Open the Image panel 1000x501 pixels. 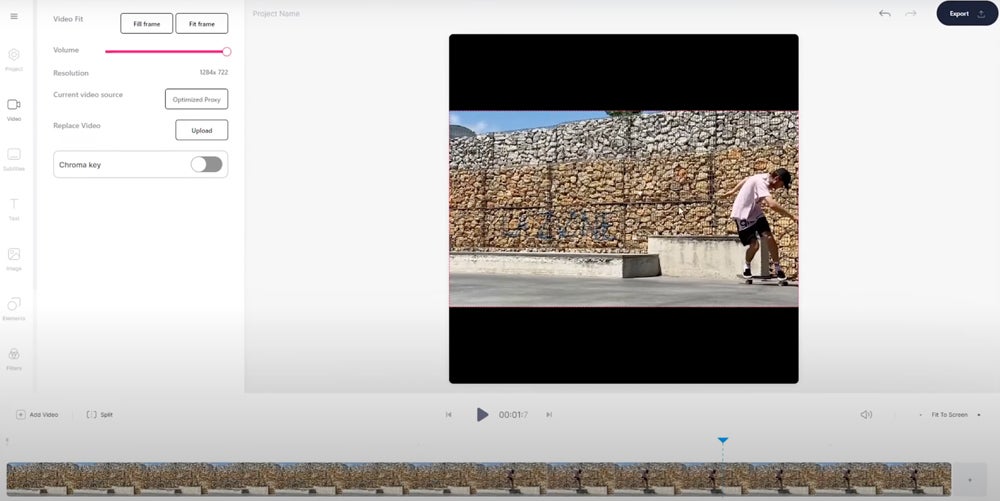[x=14, y=258]
